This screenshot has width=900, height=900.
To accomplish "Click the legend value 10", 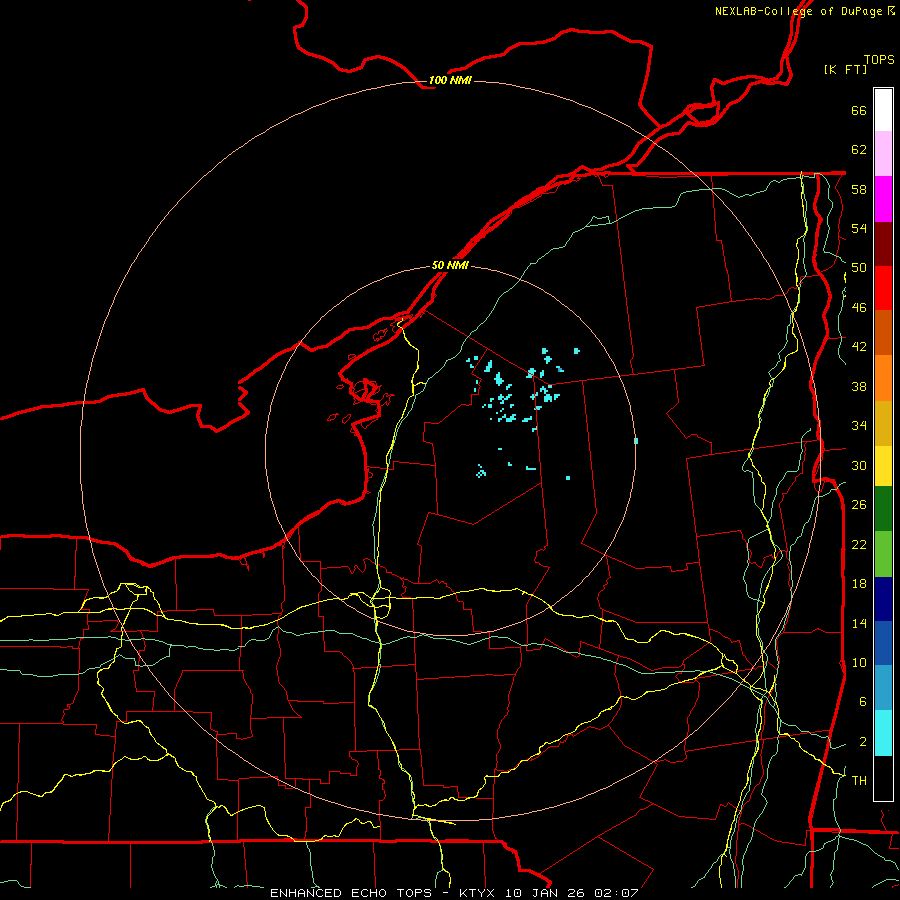I will [859, 663].
